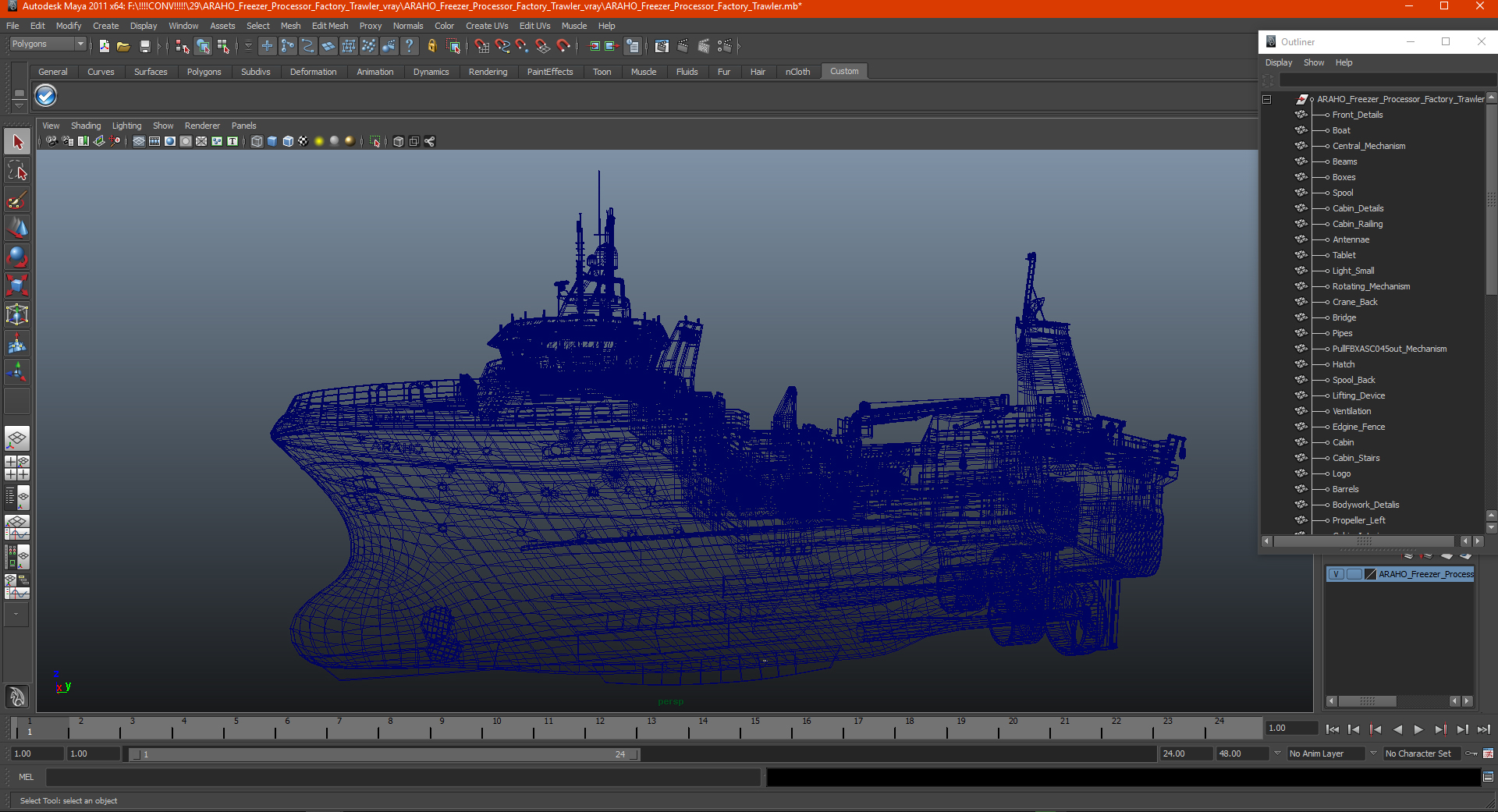Go to end of playback range
Viewport: 1498px width, 812px height.
point(1484,729)
